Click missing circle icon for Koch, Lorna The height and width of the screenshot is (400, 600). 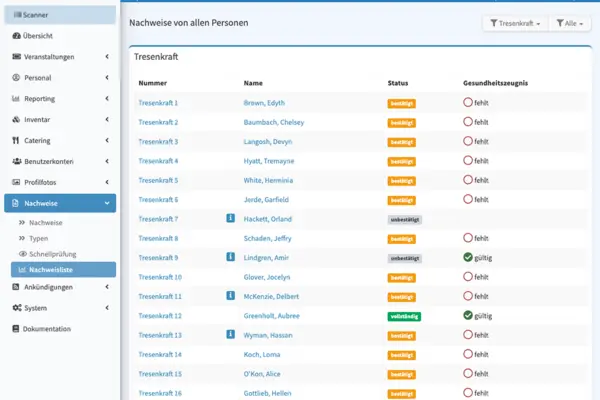468,354
